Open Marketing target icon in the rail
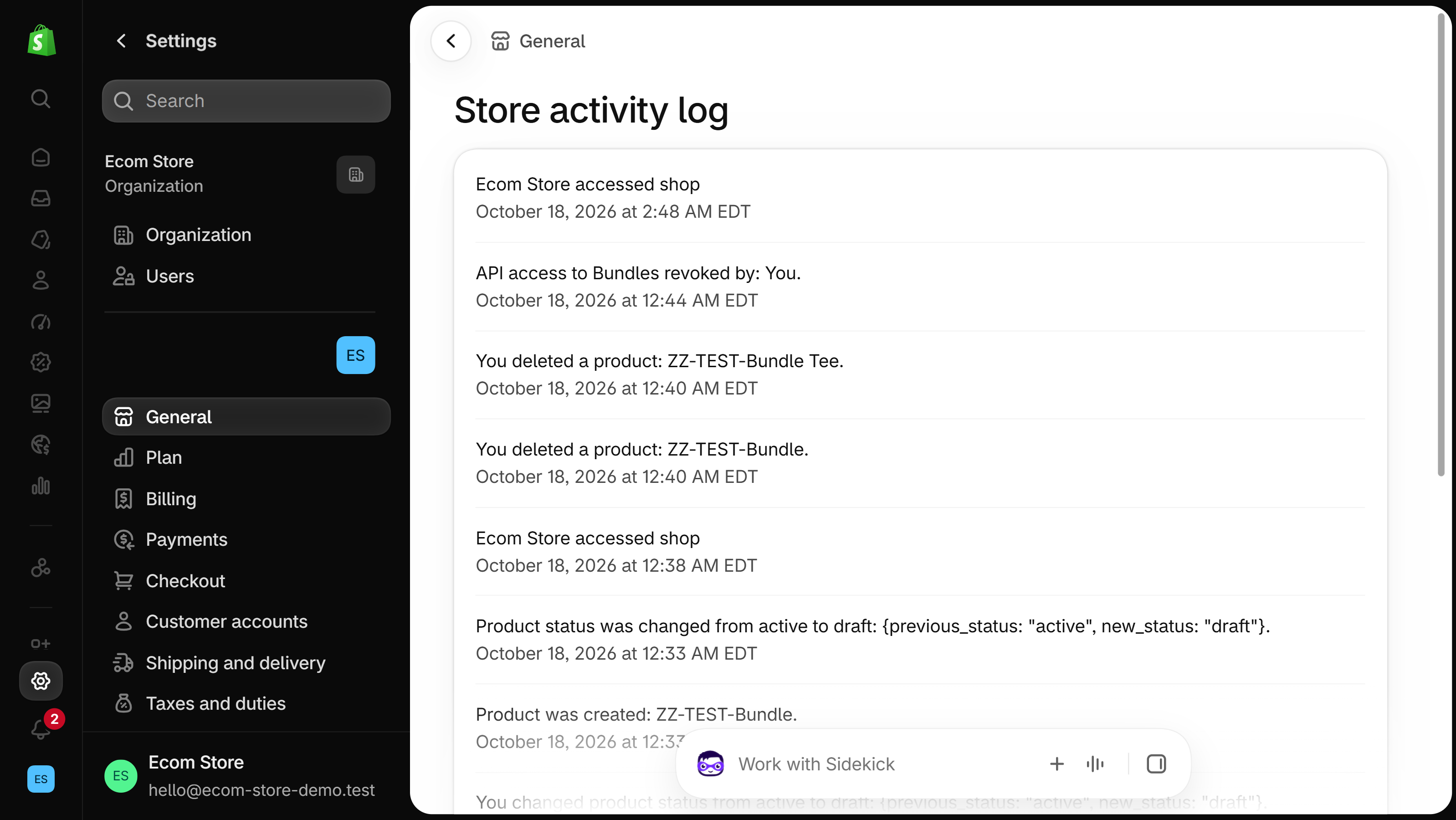 (41, 322)
